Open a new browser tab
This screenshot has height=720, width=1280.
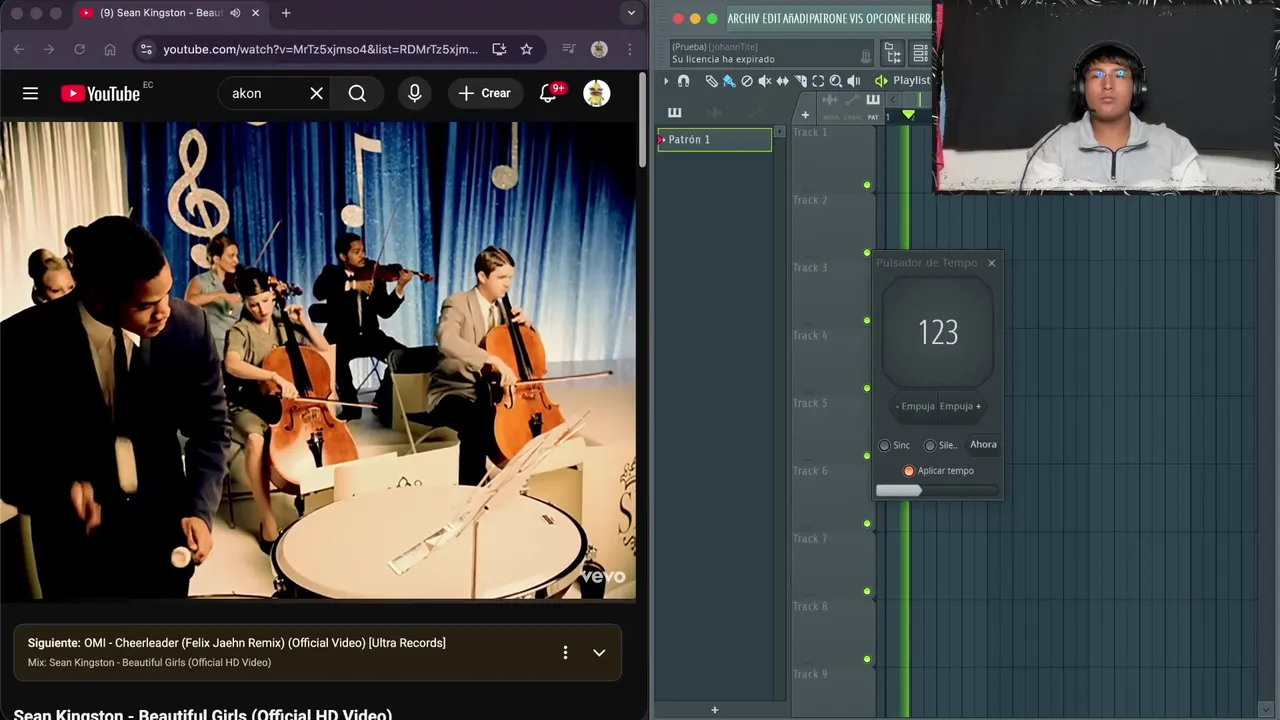(286, 13)
